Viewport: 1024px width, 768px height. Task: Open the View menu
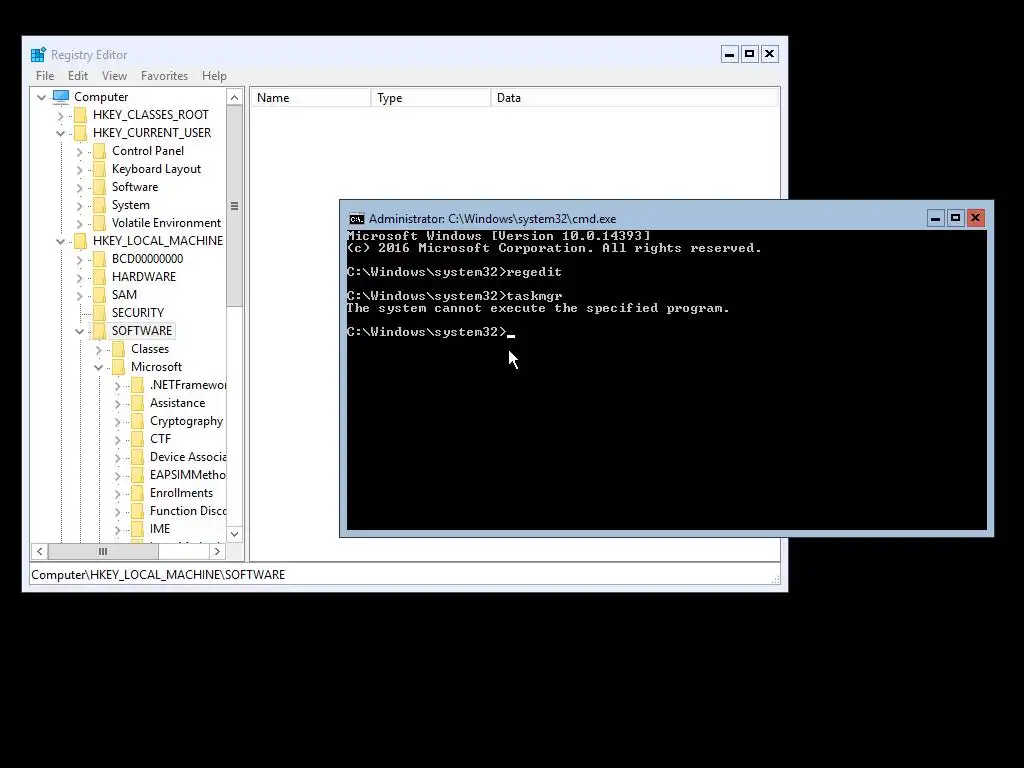tap(114, 76)
